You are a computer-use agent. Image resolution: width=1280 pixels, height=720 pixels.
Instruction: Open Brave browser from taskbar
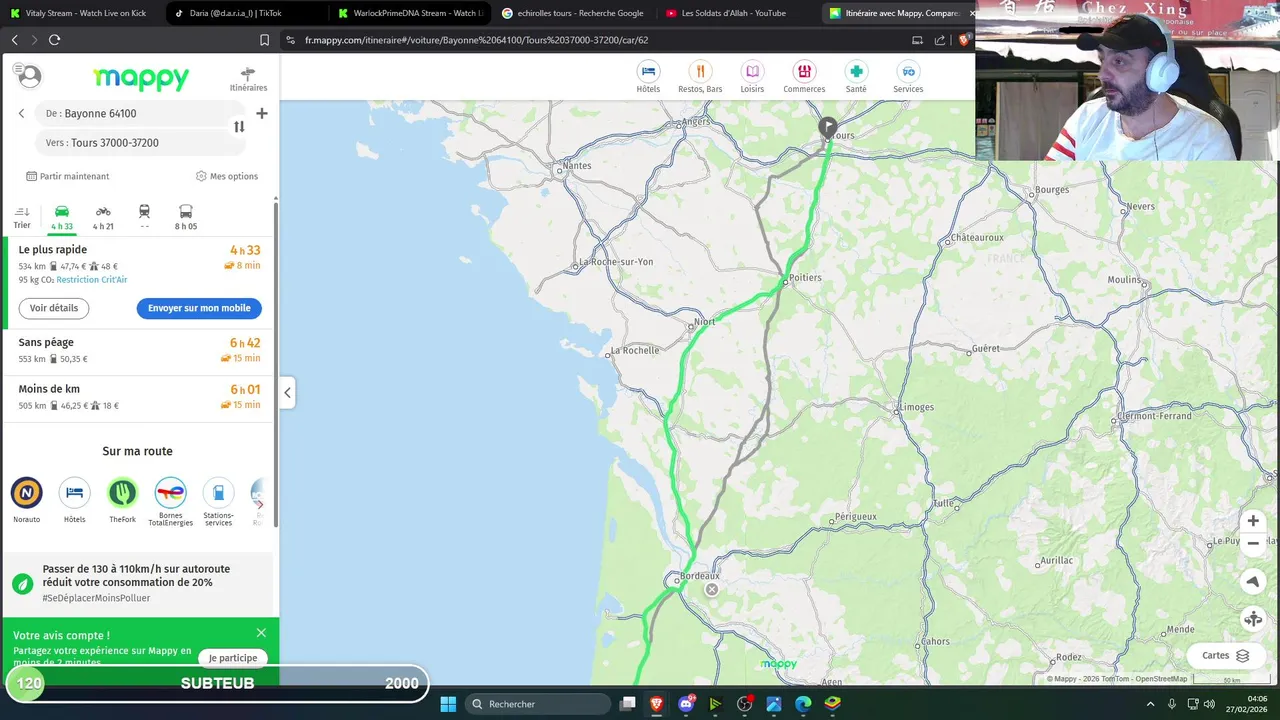657,704
